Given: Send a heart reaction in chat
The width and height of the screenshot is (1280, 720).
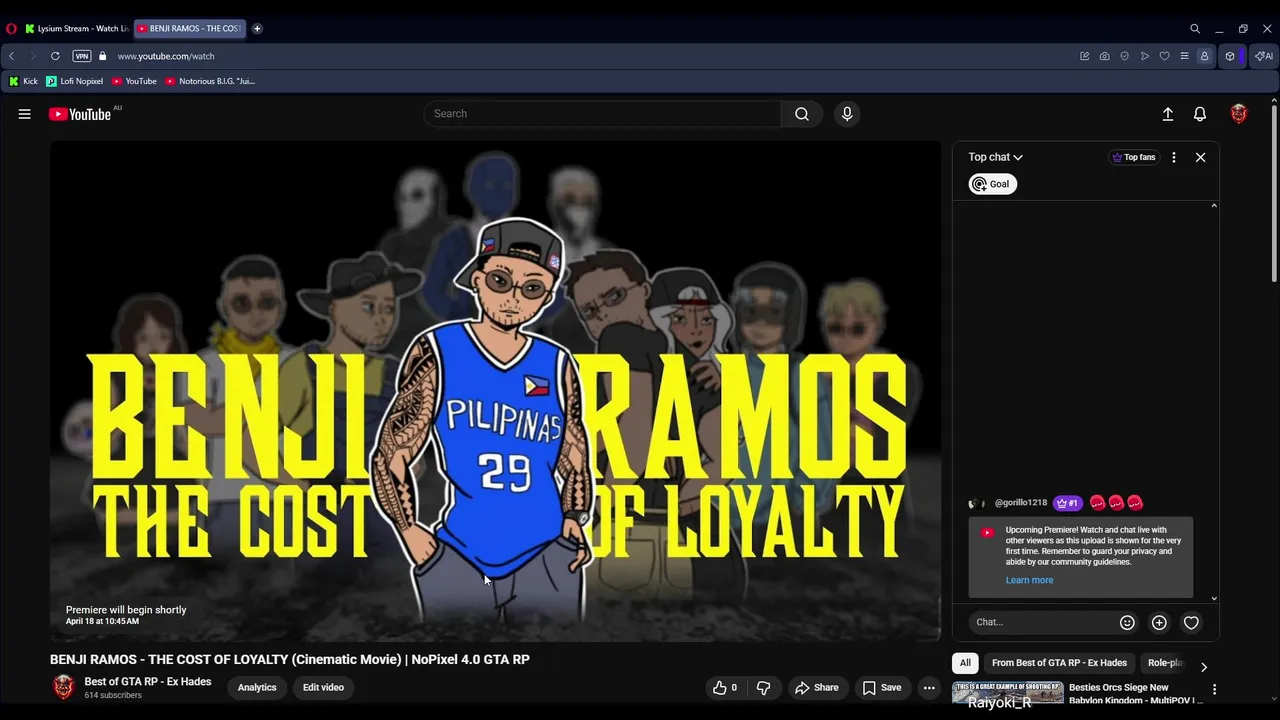Looking at the screenshot, I should 1191,622.
